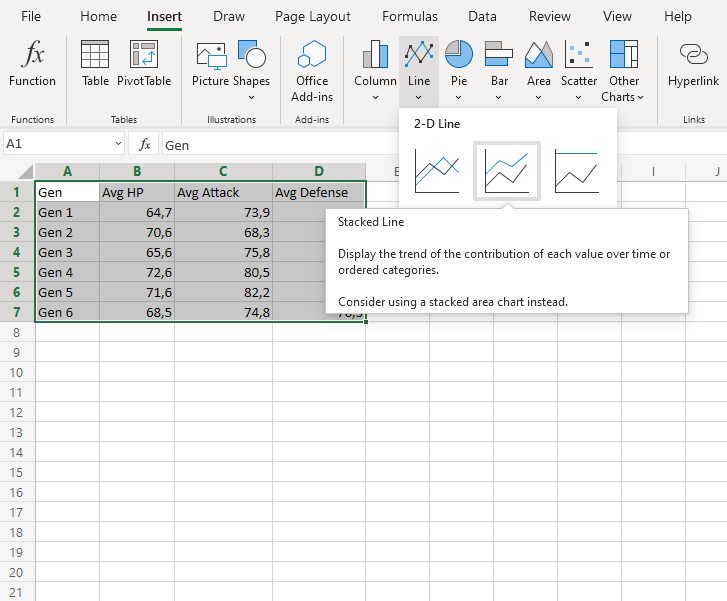The width and height of the screenshot is (727, 601).
Task: Open the File menu
Action: 31,16
